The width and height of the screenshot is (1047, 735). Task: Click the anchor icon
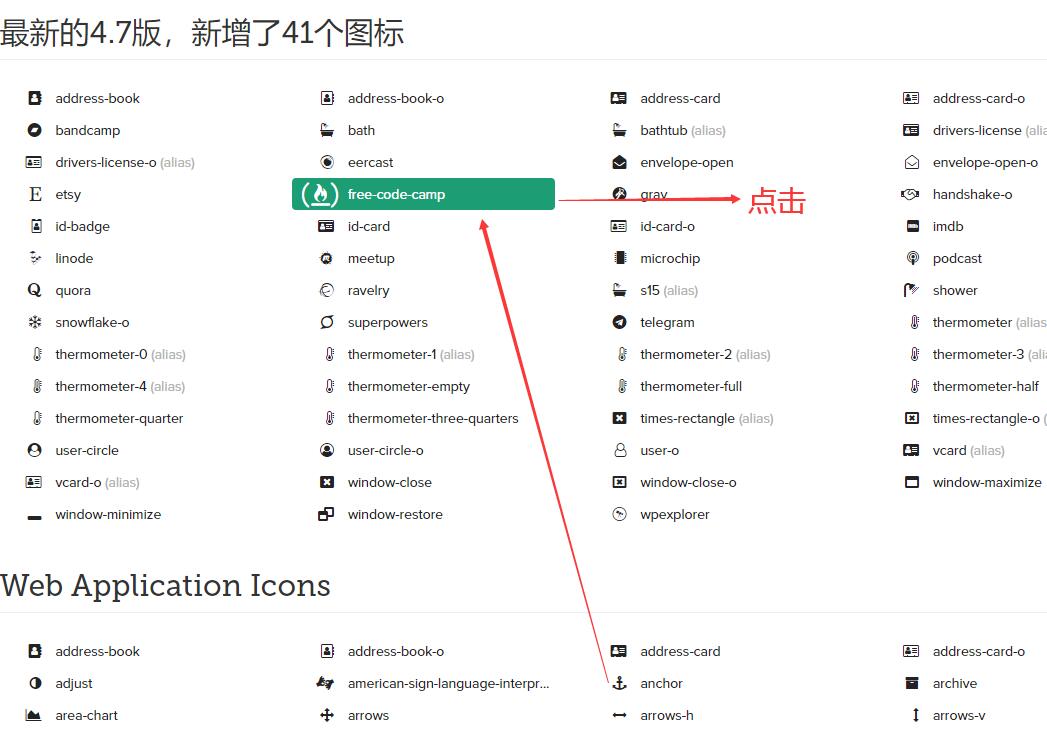(x=619, y=683)
